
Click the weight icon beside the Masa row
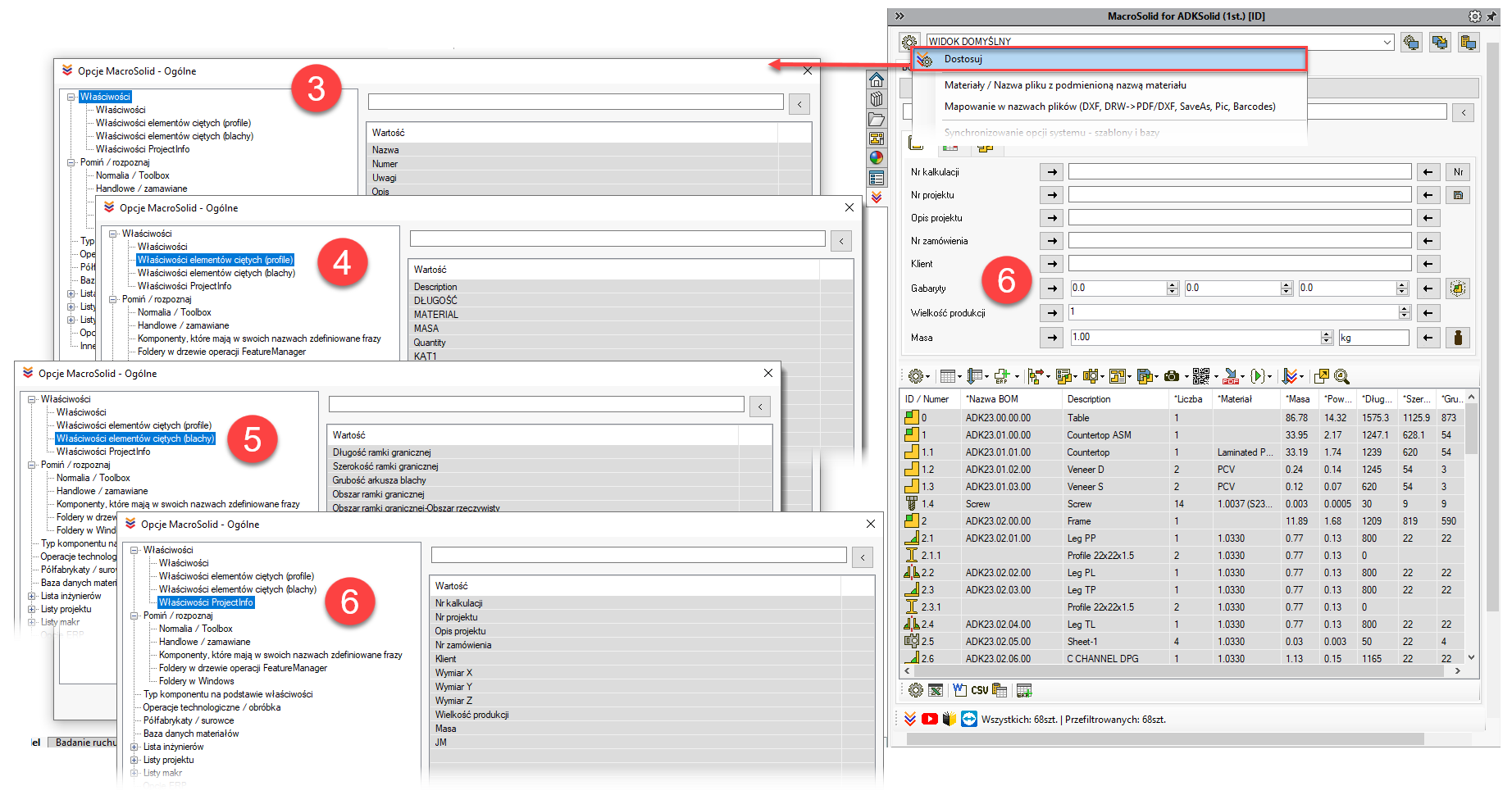1458,337
